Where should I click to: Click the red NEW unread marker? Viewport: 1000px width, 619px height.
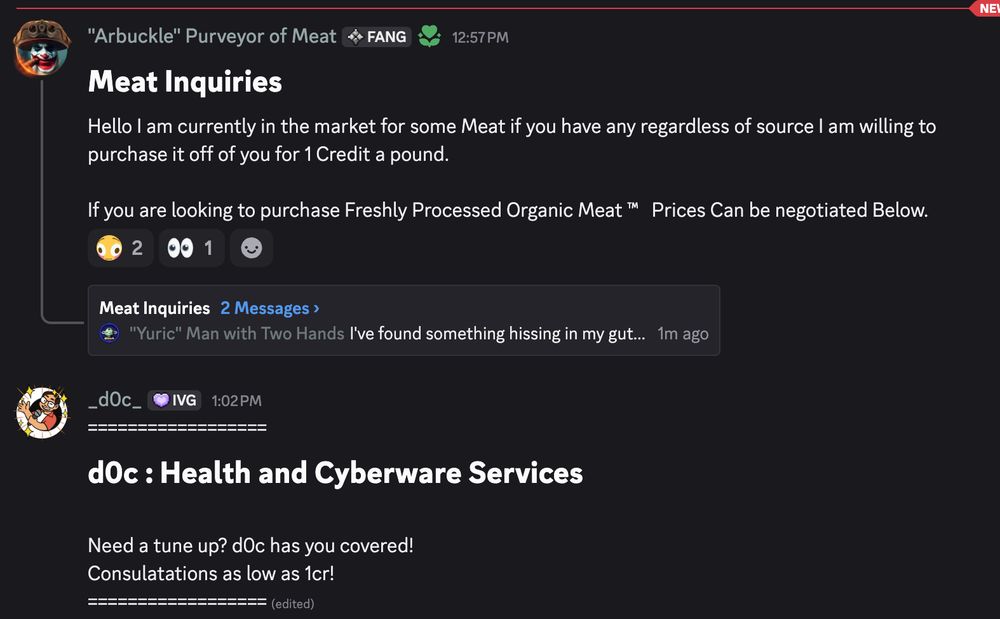[986, 8]
